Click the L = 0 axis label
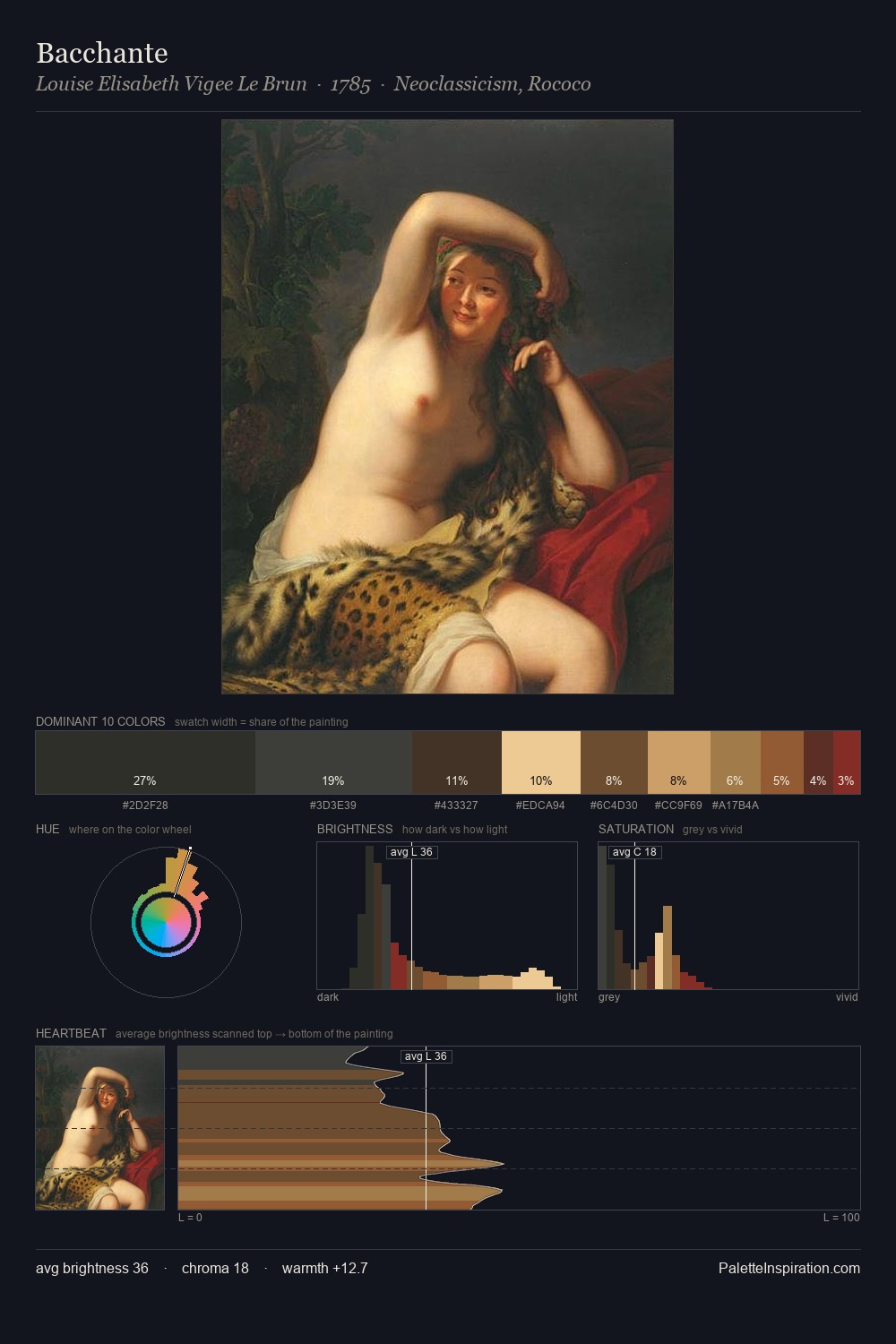 tap(190, 1218)
